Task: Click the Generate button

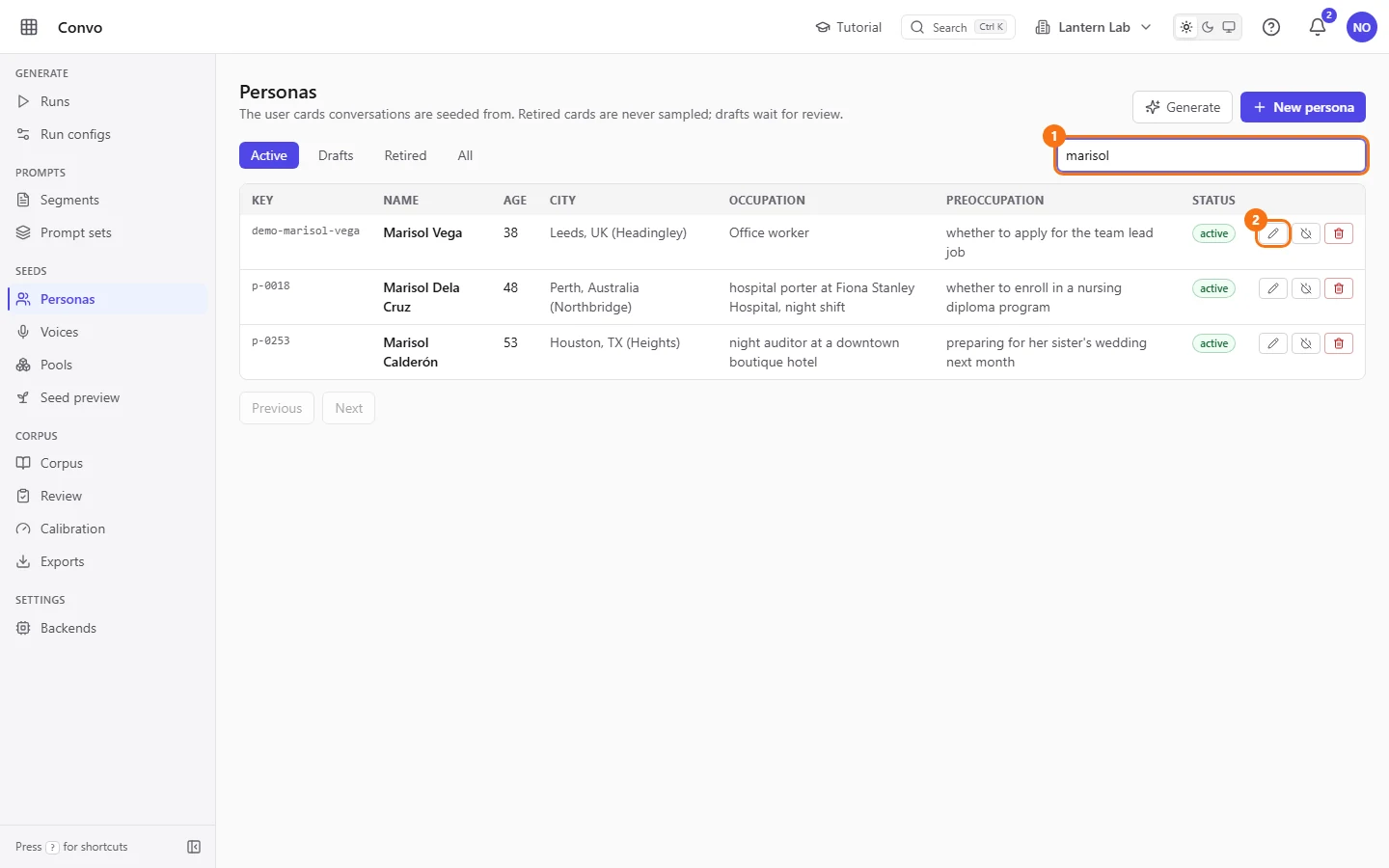Action: pyautogui.click(x=1183, y=107)
